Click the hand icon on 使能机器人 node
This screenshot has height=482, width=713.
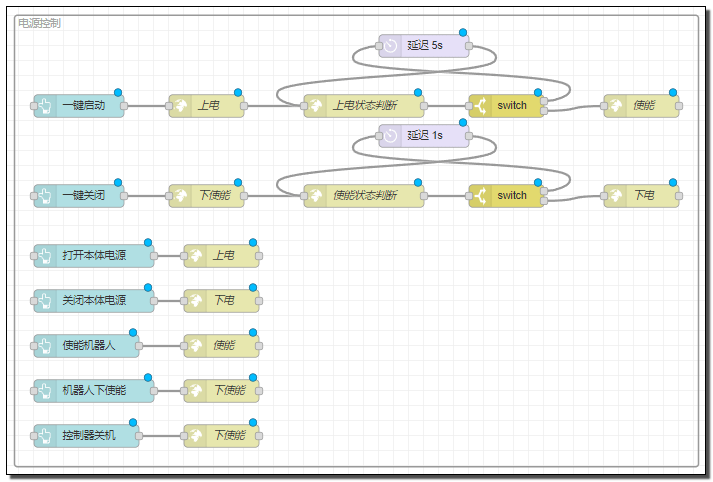point(45,346)
